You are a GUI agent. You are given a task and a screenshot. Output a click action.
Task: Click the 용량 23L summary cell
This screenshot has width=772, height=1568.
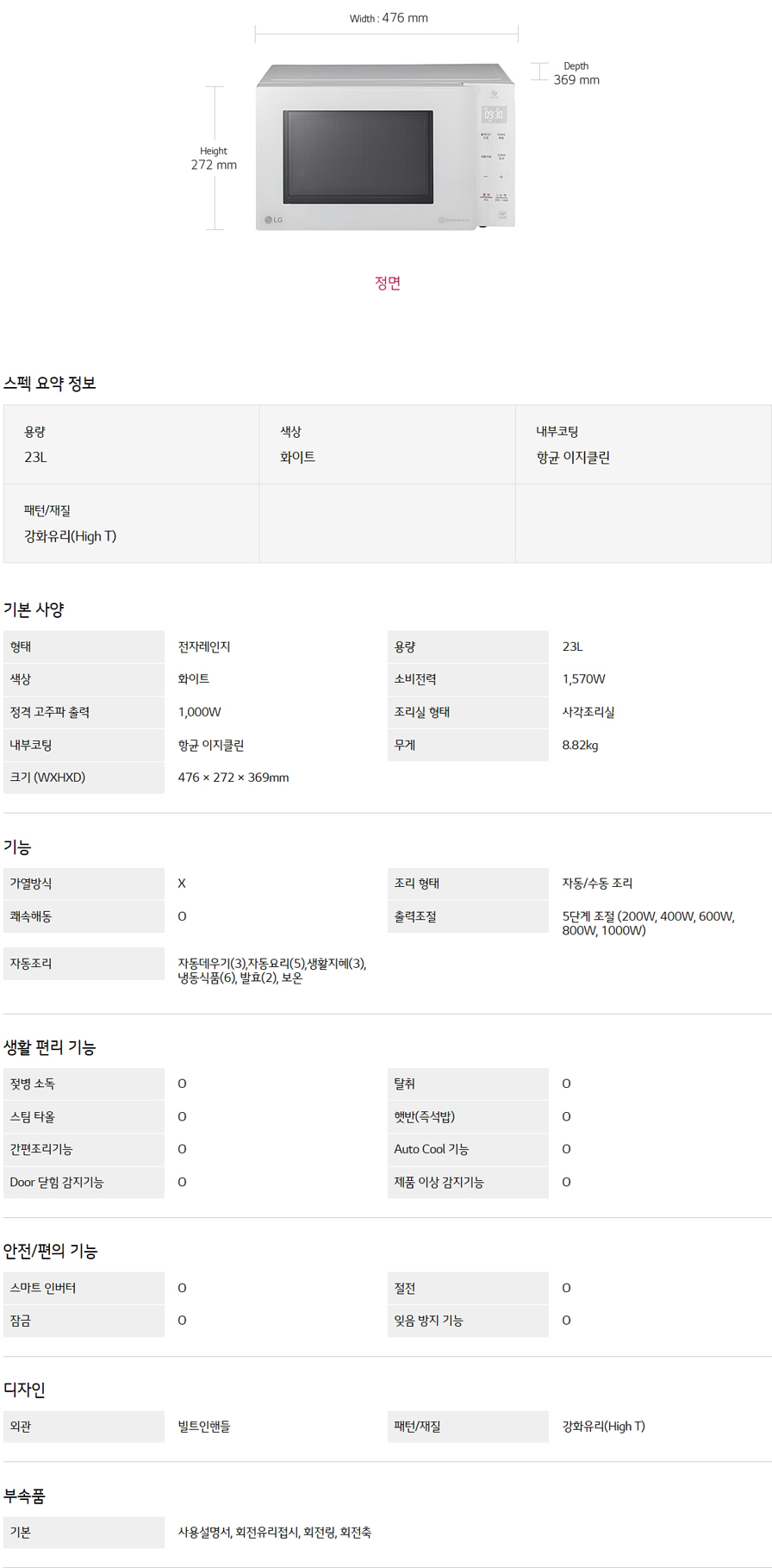(131, 445)
